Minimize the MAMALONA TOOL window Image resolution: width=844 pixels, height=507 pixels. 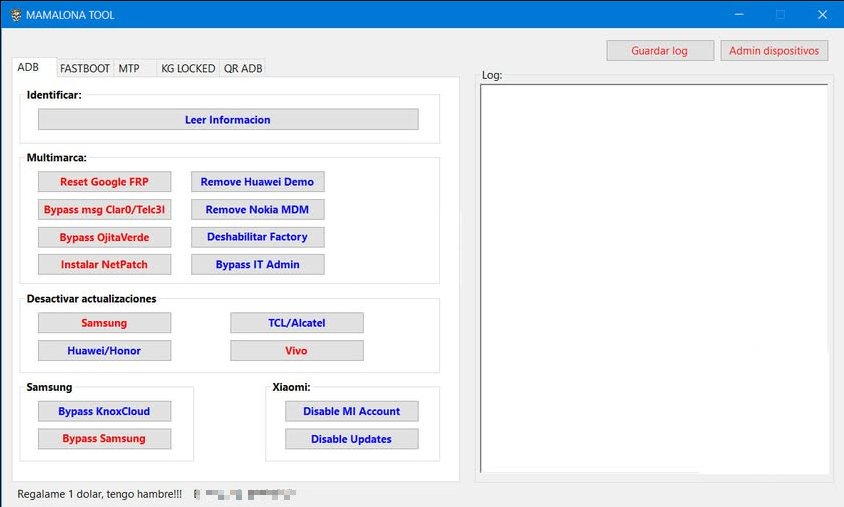coord(739,15)
